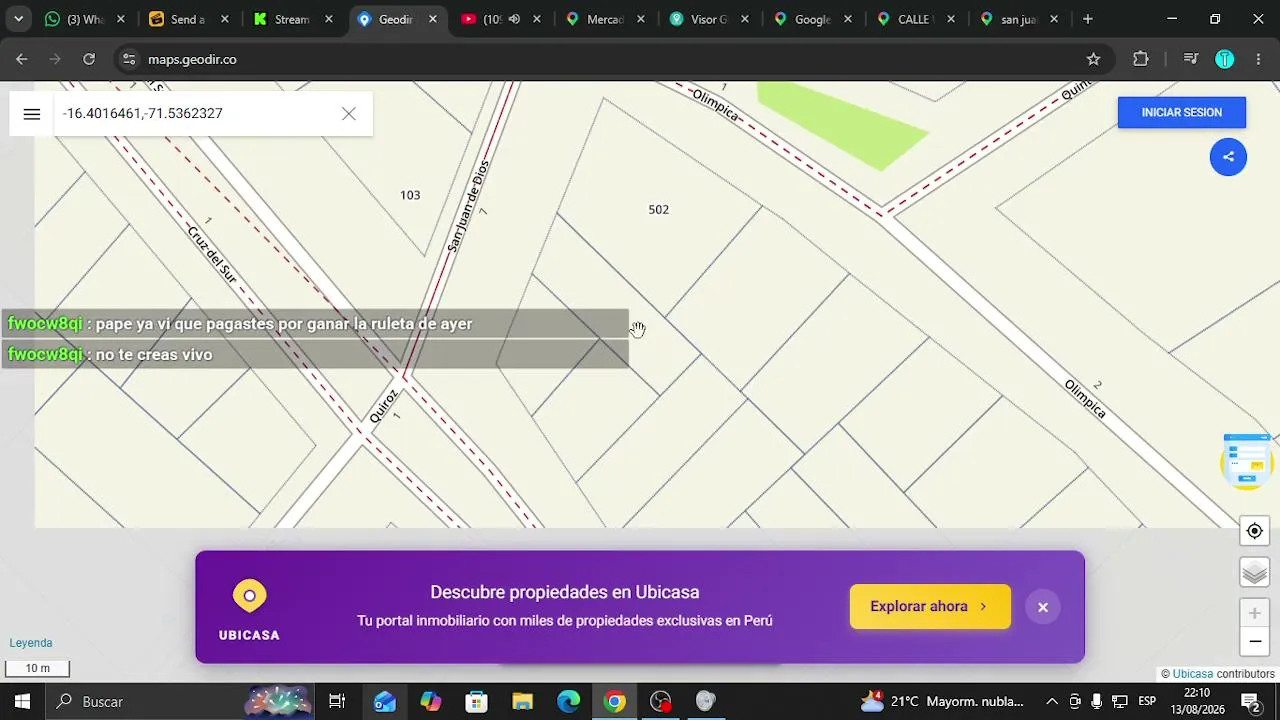Click the Cruz del Sur street label
The height and width of the screenshot is (720, 1280).
[x=212, y=254]
